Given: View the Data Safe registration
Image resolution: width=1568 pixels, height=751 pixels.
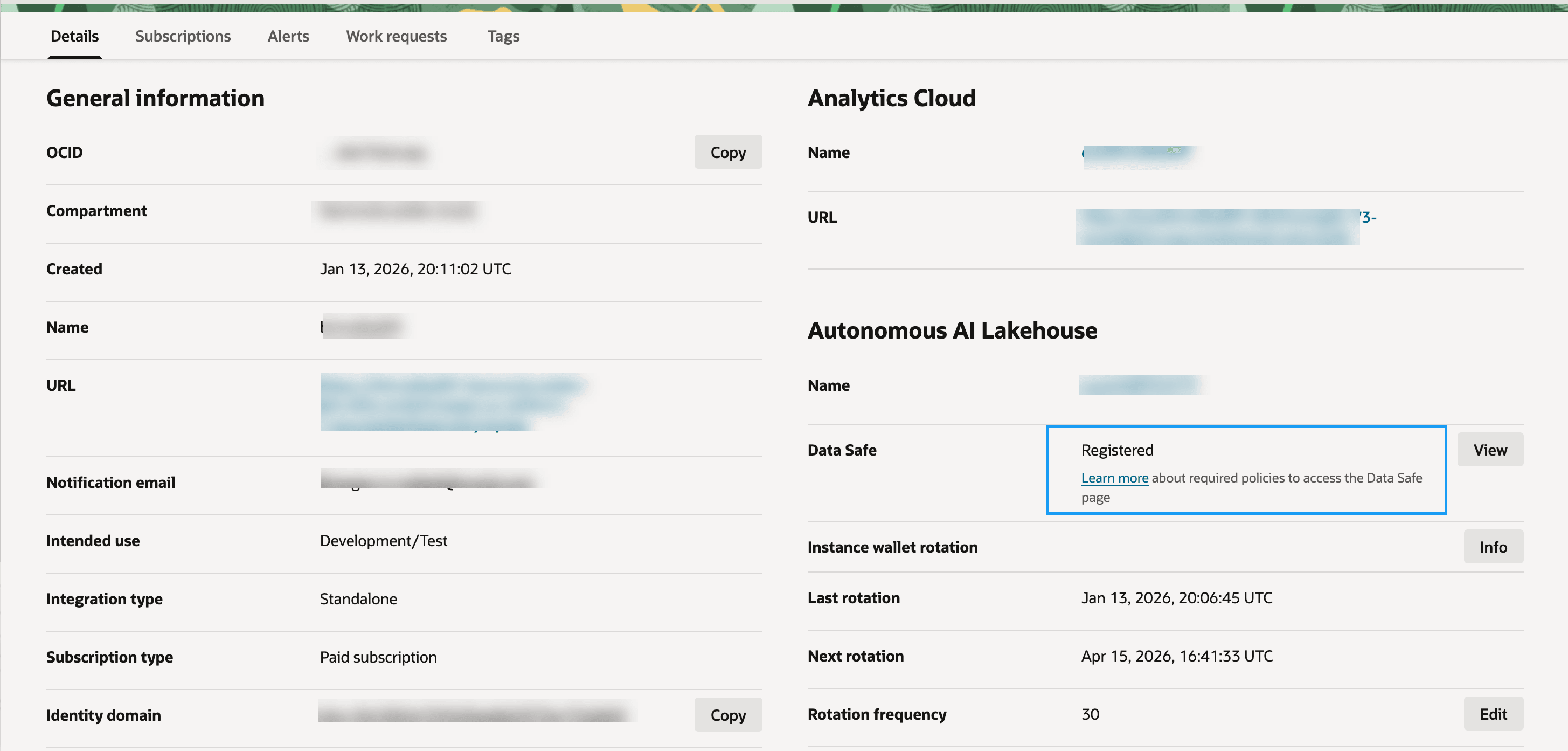Looking at the screenshot, I should 1490,450.
